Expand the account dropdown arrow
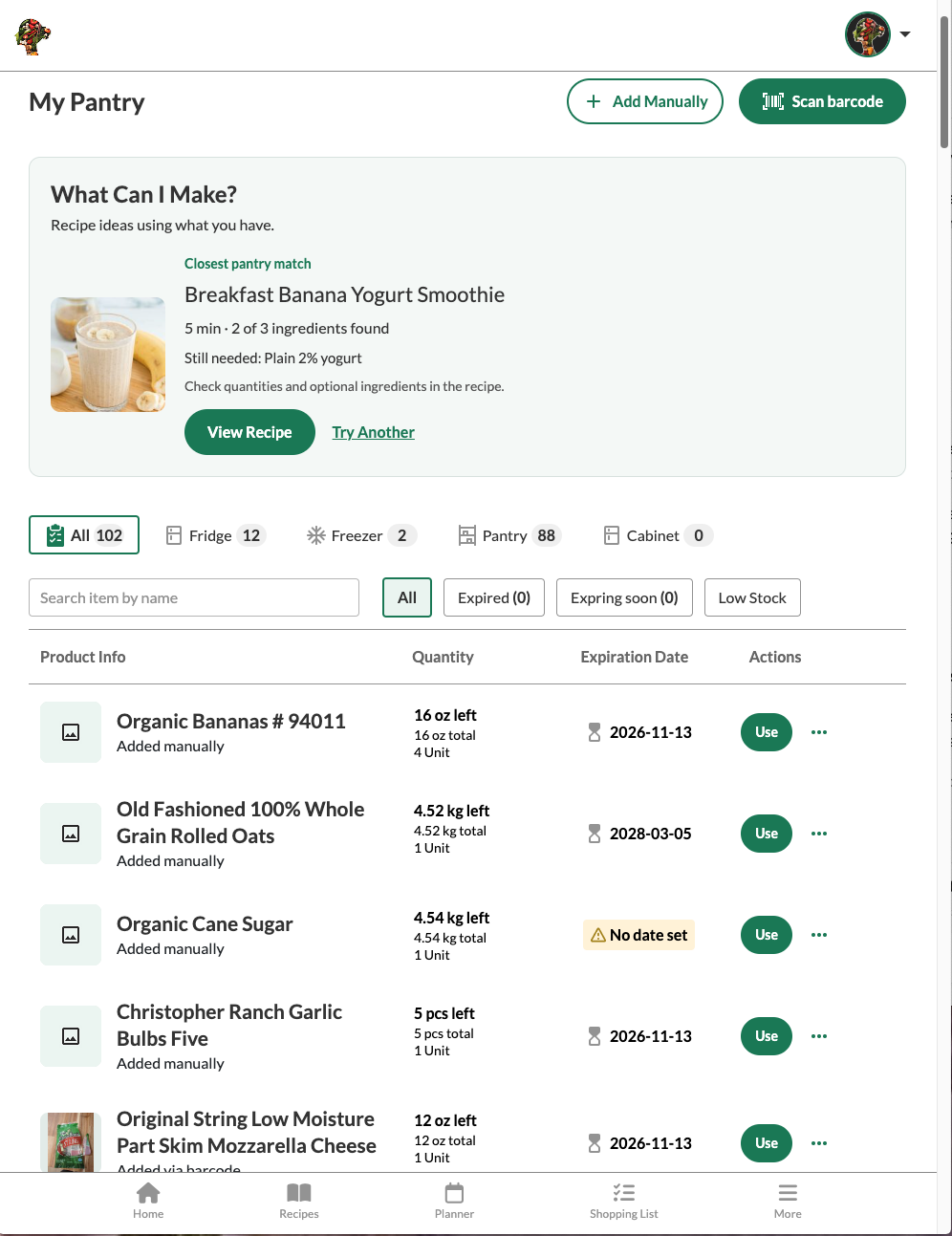 (904, 34)
